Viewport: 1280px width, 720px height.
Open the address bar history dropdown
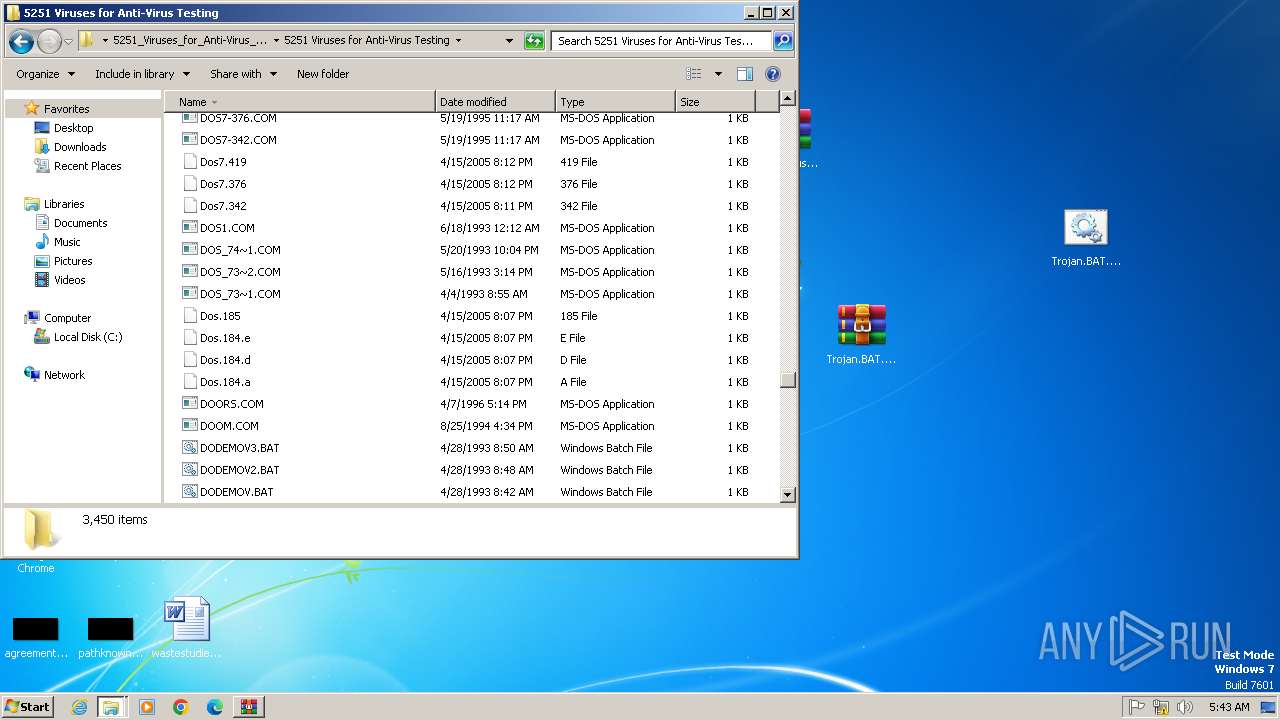pyautogui.click(x=509, y=41)
